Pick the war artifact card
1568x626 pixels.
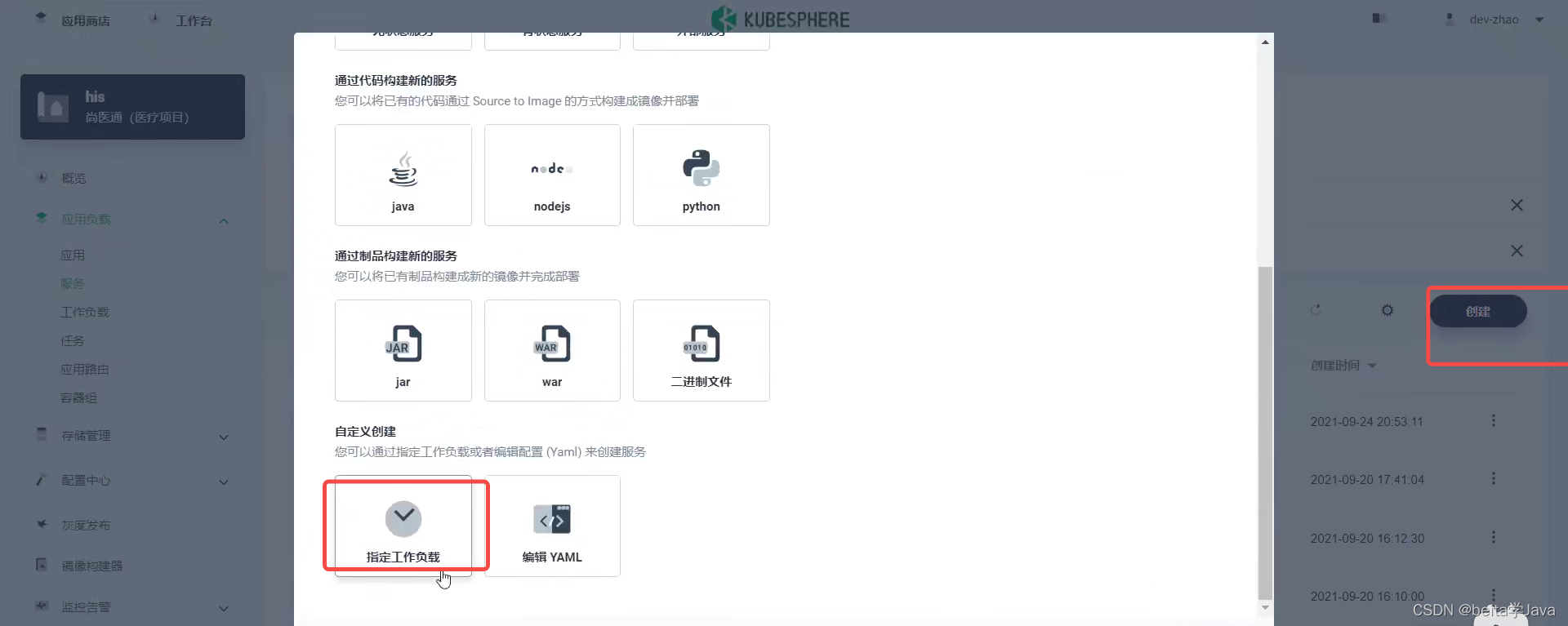[x=552, y=350]
